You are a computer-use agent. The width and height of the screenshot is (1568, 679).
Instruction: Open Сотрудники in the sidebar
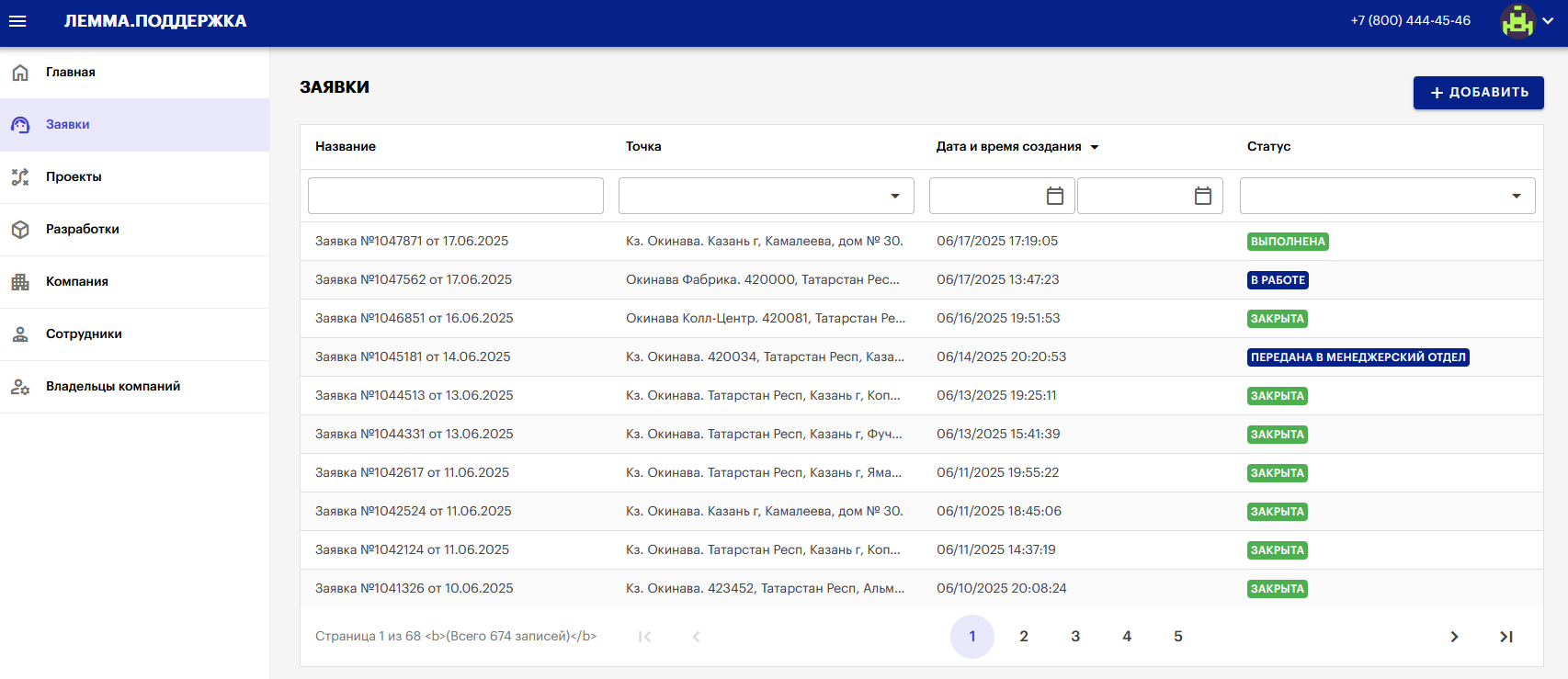[84, 334]
